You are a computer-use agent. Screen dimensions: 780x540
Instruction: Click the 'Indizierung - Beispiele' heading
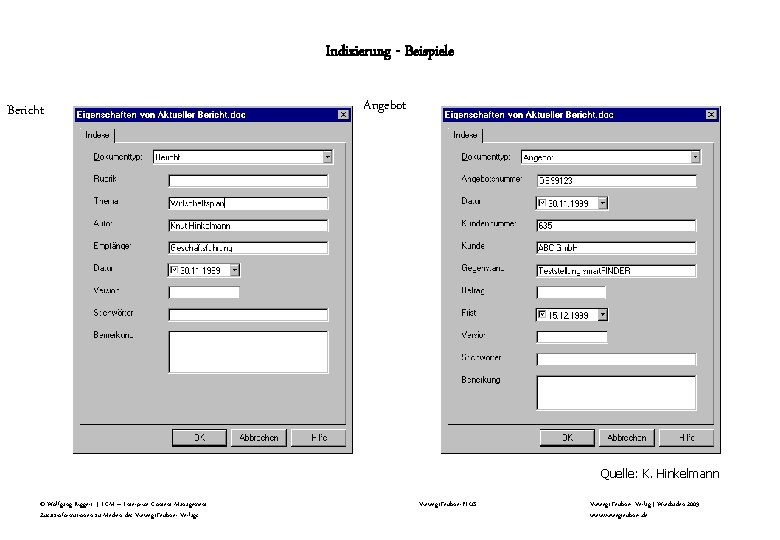click(390, 51)
